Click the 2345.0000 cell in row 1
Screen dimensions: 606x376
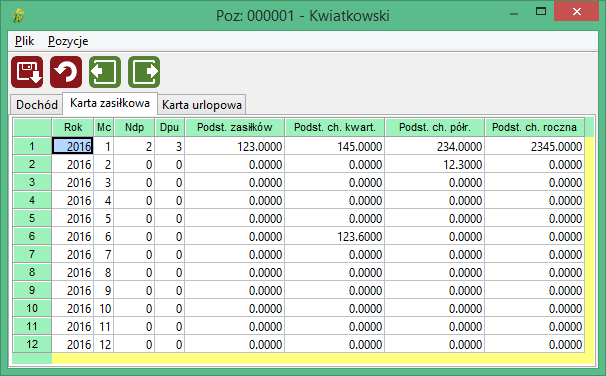click(535, 146)
